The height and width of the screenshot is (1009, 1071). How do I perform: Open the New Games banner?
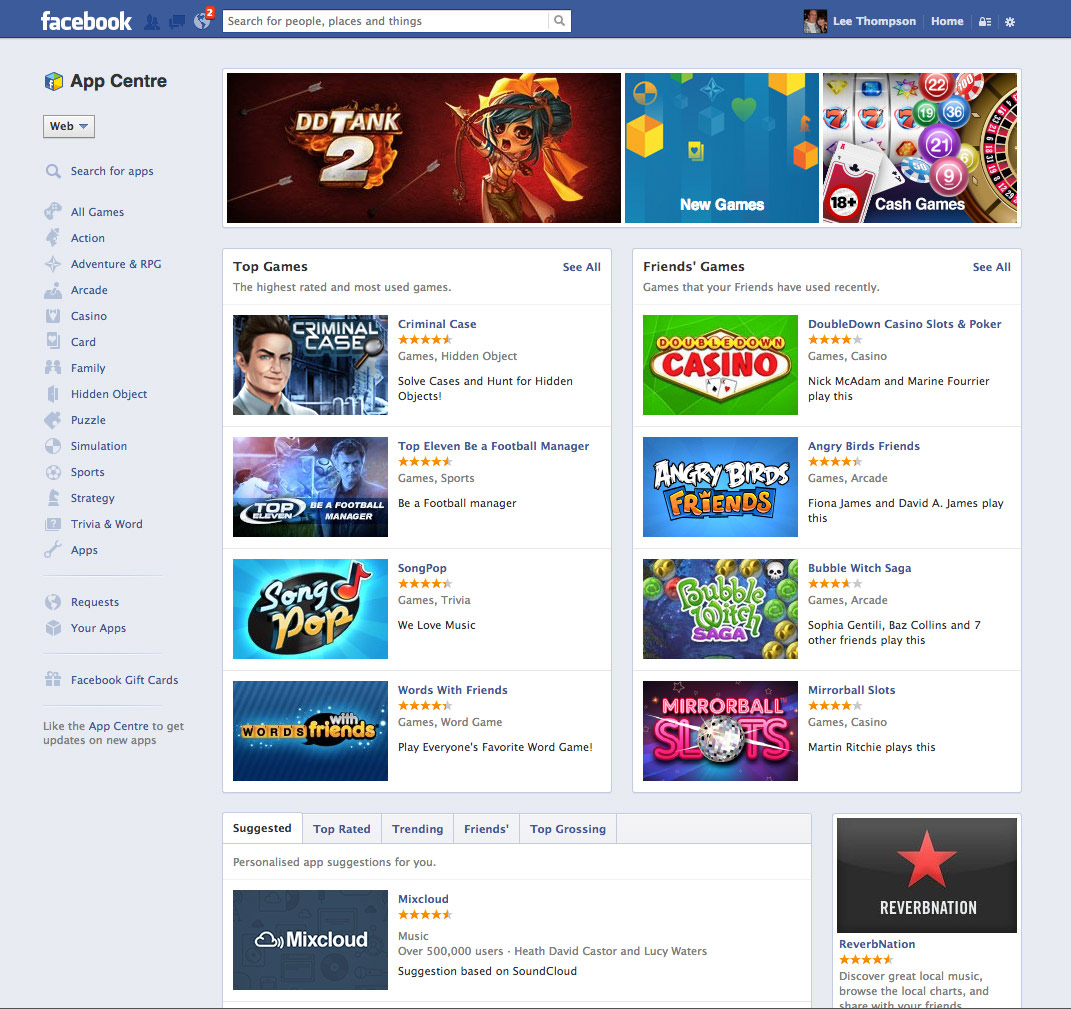click(721, 148)
